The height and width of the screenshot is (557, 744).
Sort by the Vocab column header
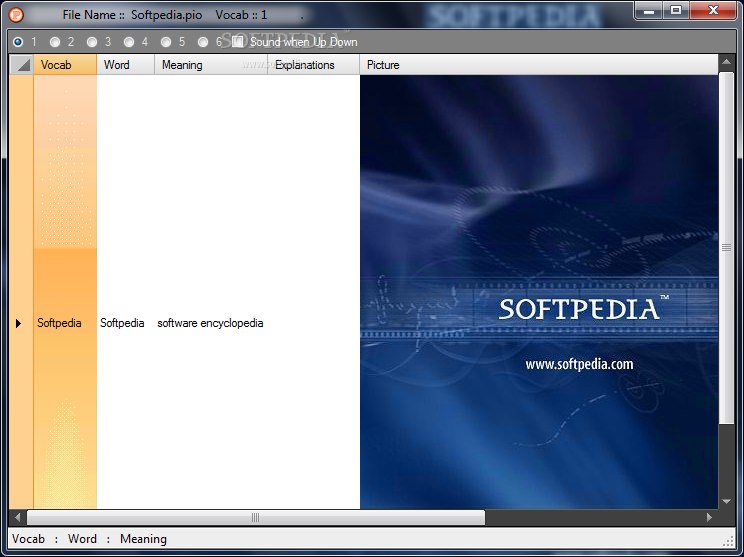(x=65, y=65)
